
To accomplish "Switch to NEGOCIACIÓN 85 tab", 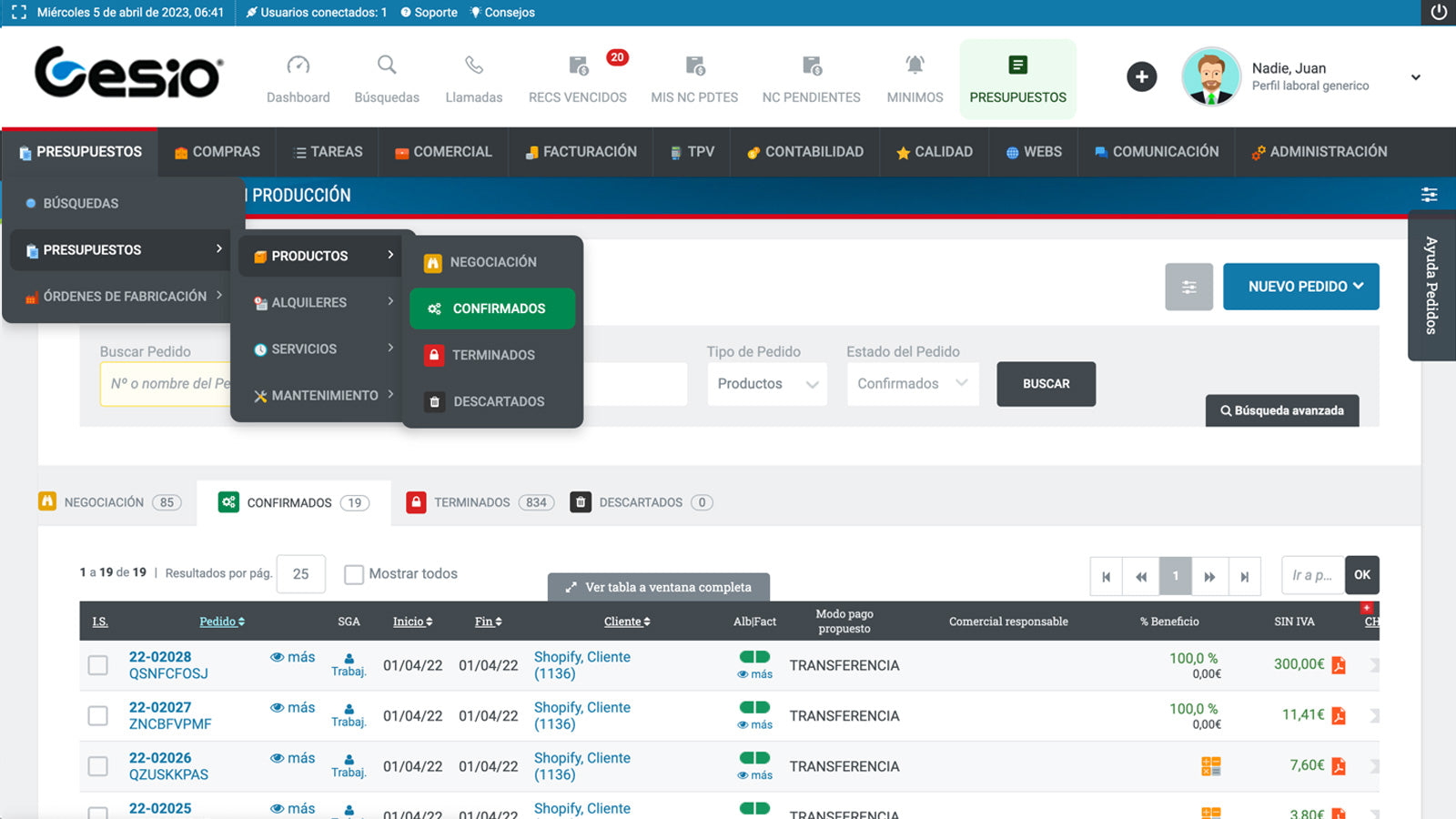I will pyautogui.click(x=110, y=502).
